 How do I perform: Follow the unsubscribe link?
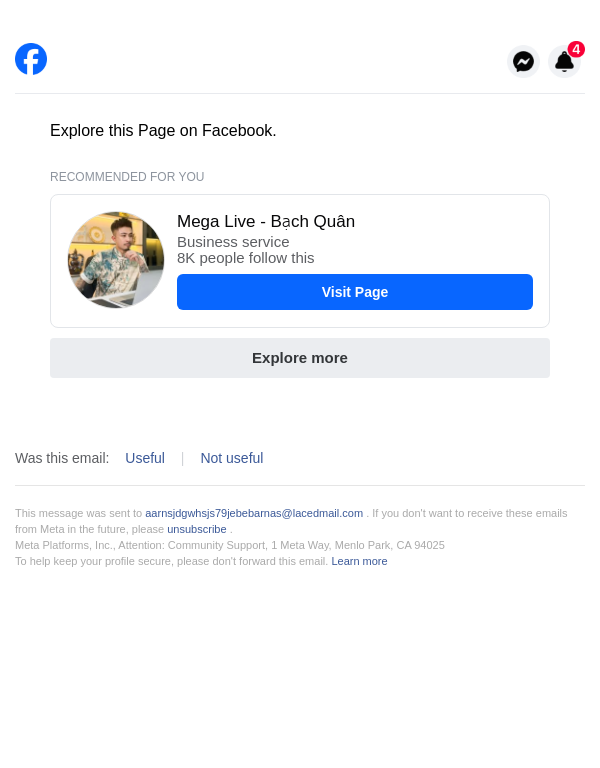[197, 529]
